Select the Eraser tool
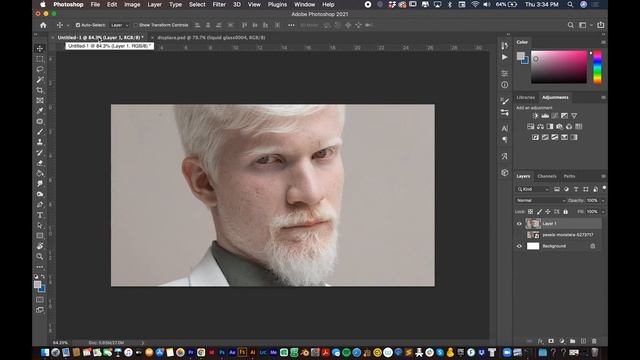 click(x=40, y=163)
